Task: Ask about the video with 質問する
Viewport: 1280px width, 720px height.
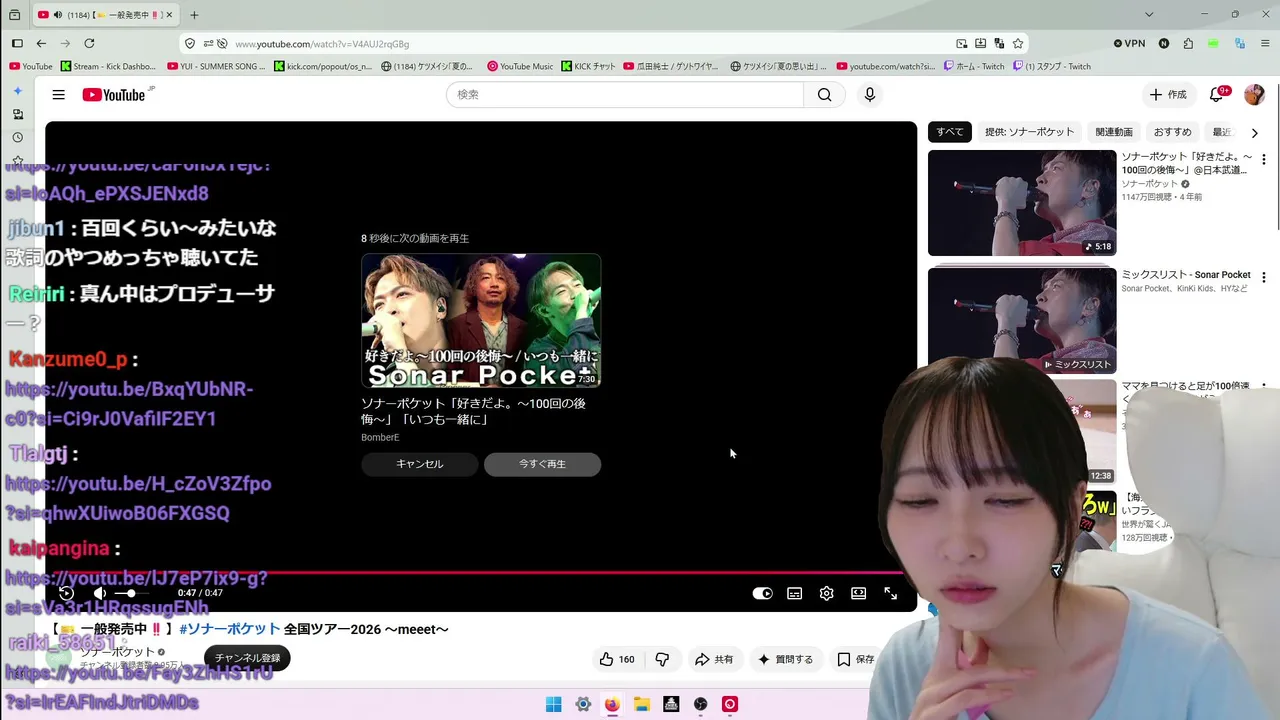Action: [785, 659]
